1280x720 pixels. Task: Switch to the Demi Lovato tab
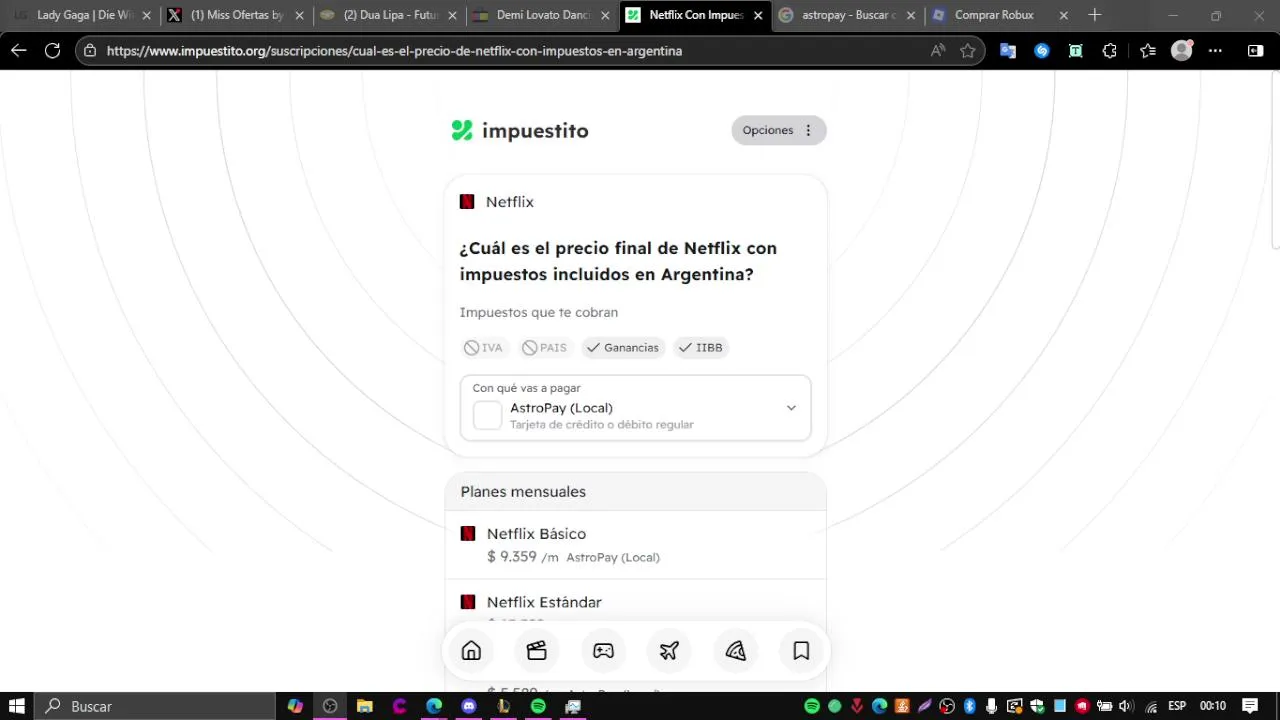(x=543, y=15)
